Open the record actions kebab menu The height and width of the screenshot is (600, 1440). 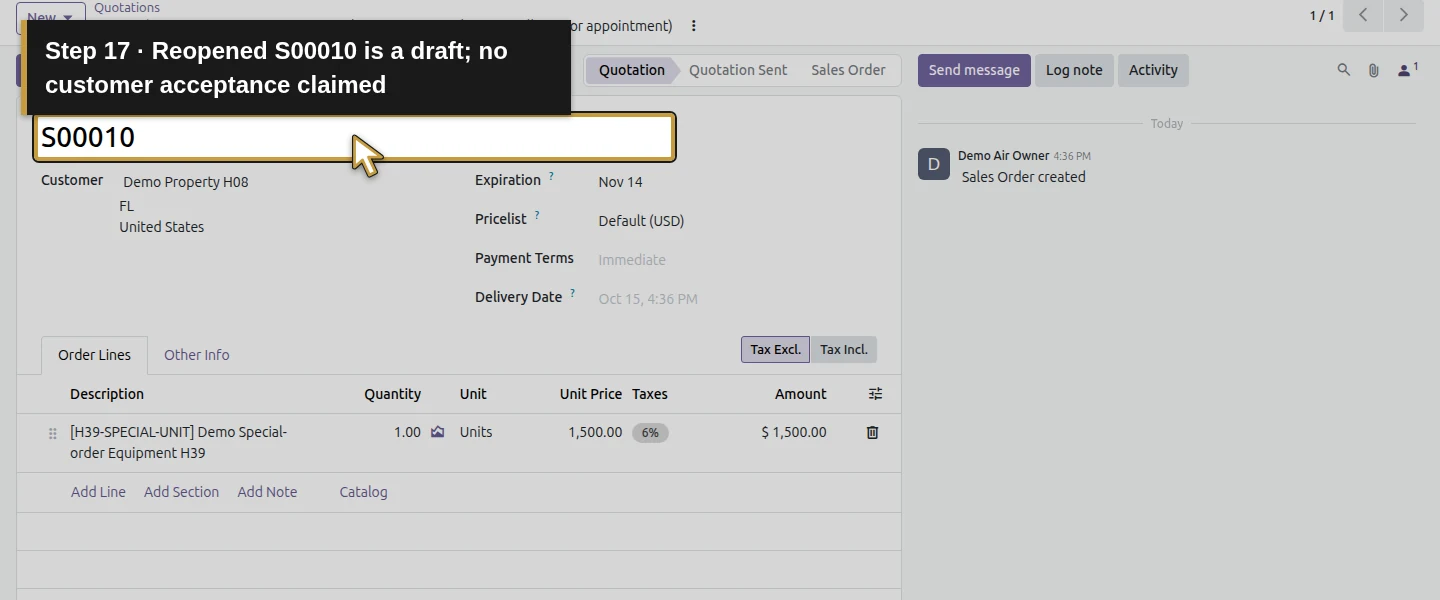tap(694, 26)
